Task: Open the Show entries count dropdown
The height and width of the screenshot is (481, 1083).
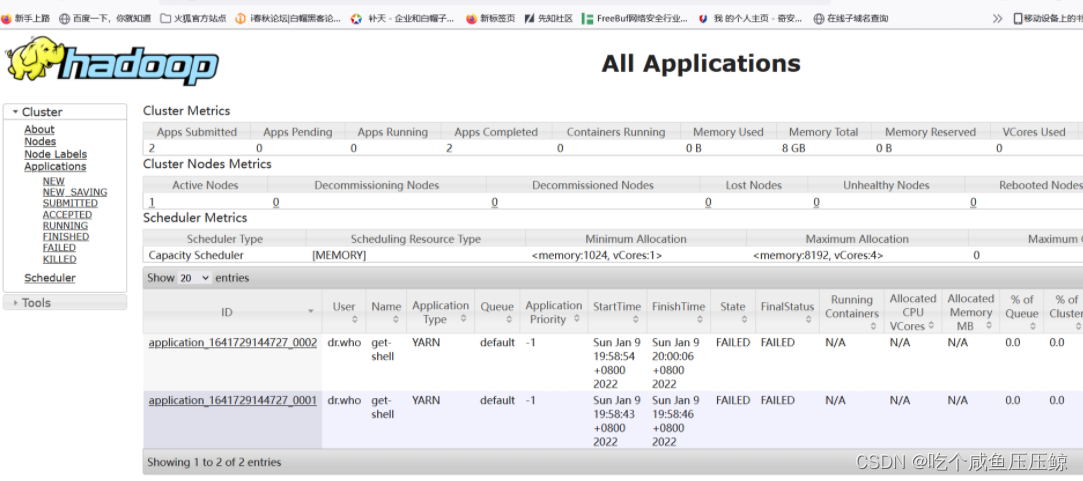Action: click(x=195, y=278)
